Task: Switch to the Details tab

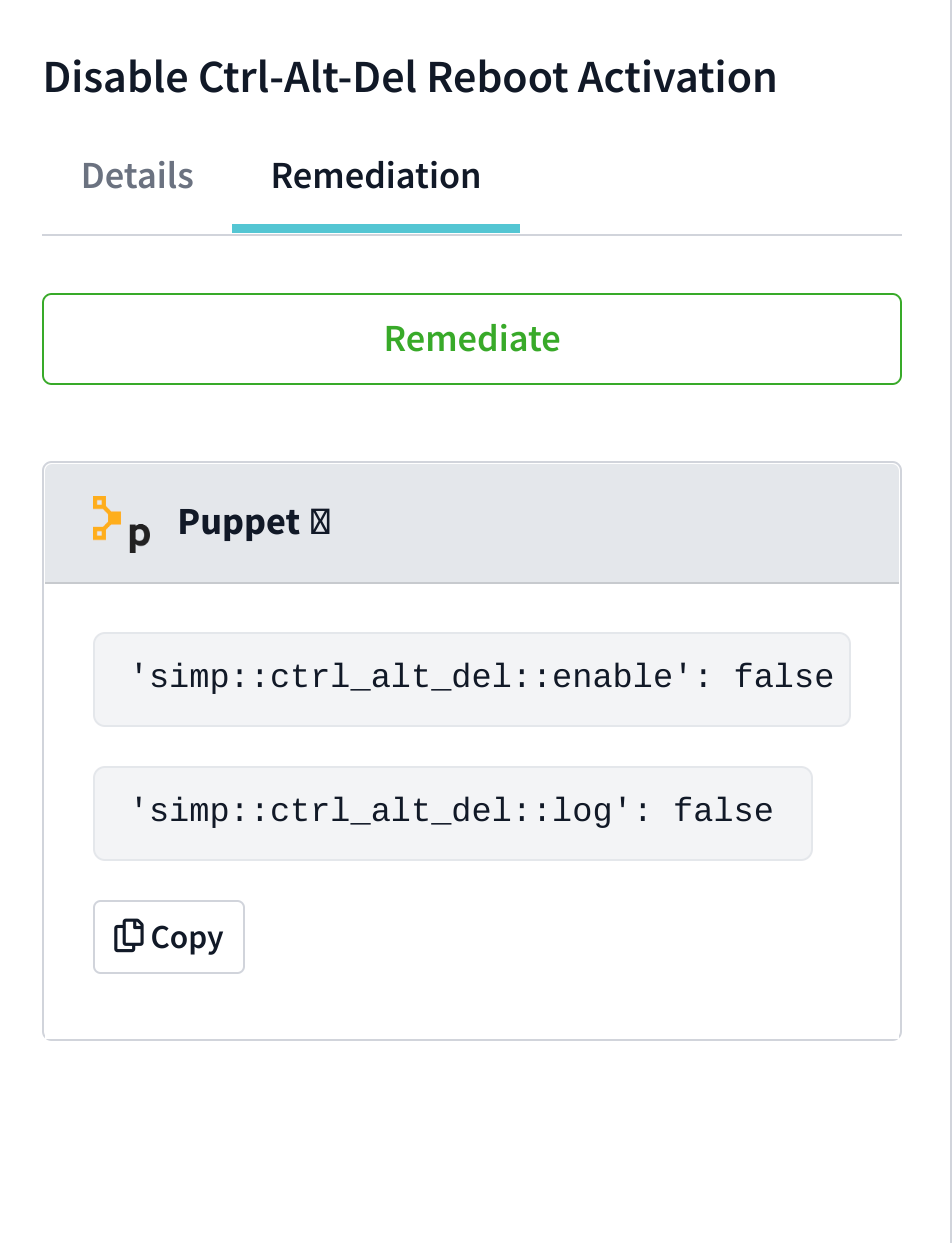Action: click(137, 176)
